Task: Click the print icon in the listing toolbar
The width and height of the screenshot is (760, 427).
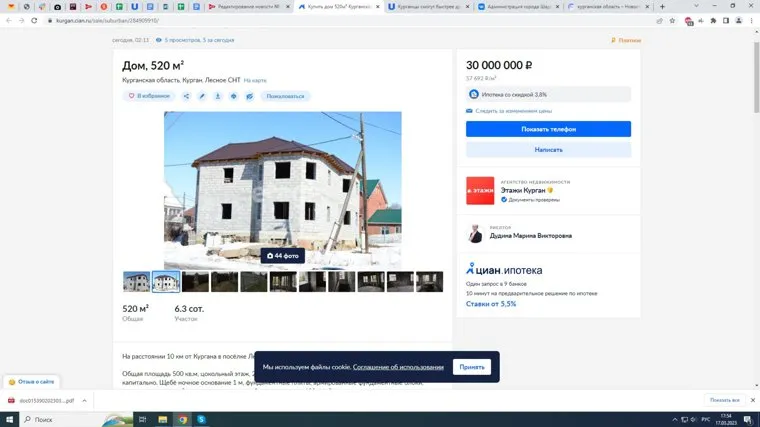Action: tap(234, 96)
